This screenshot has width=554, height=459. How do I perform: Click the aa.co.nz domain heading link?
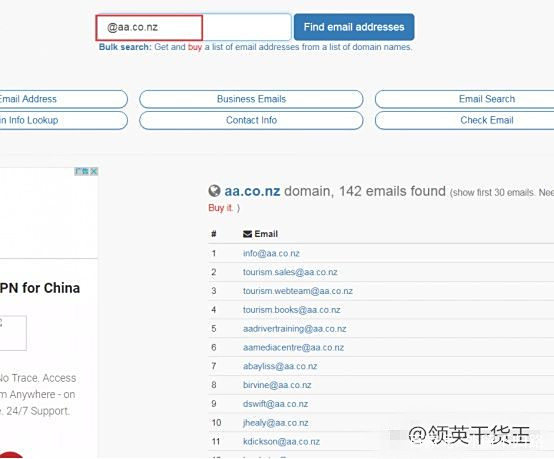(252, 191)
